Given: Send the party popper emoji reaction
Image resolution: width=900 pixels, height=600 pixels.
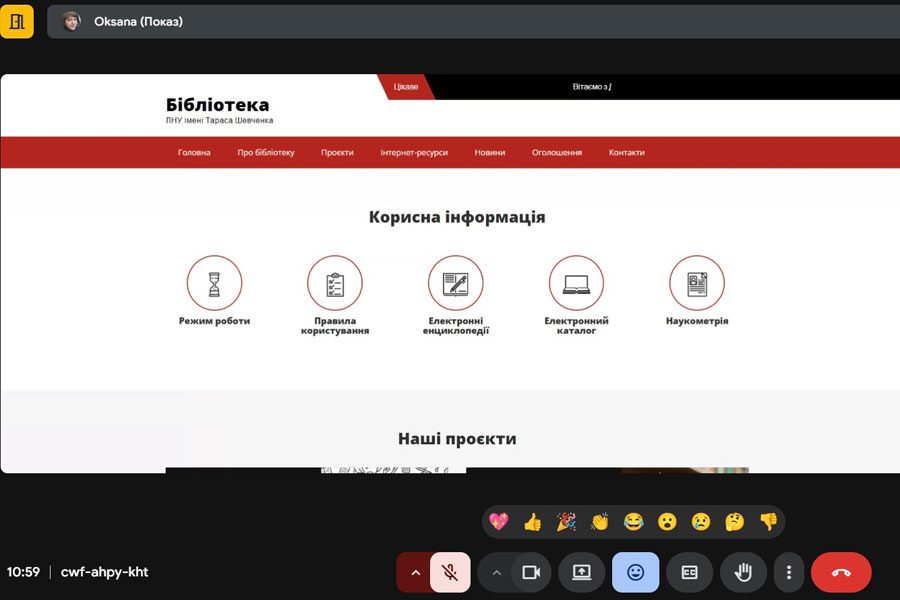Looking at the screenshot, I should coord(566,521).
